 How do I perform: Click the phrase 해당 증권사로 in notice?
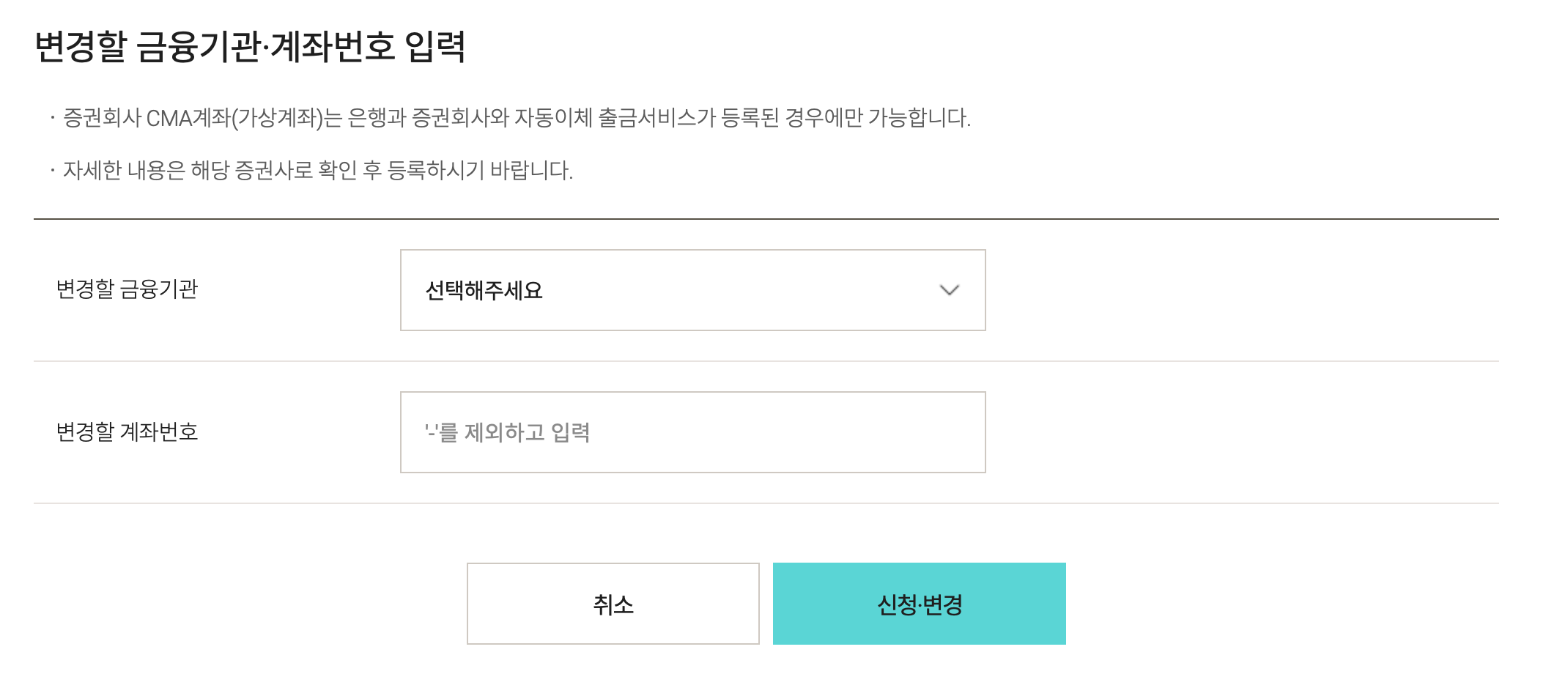click(x=251, y=171)
